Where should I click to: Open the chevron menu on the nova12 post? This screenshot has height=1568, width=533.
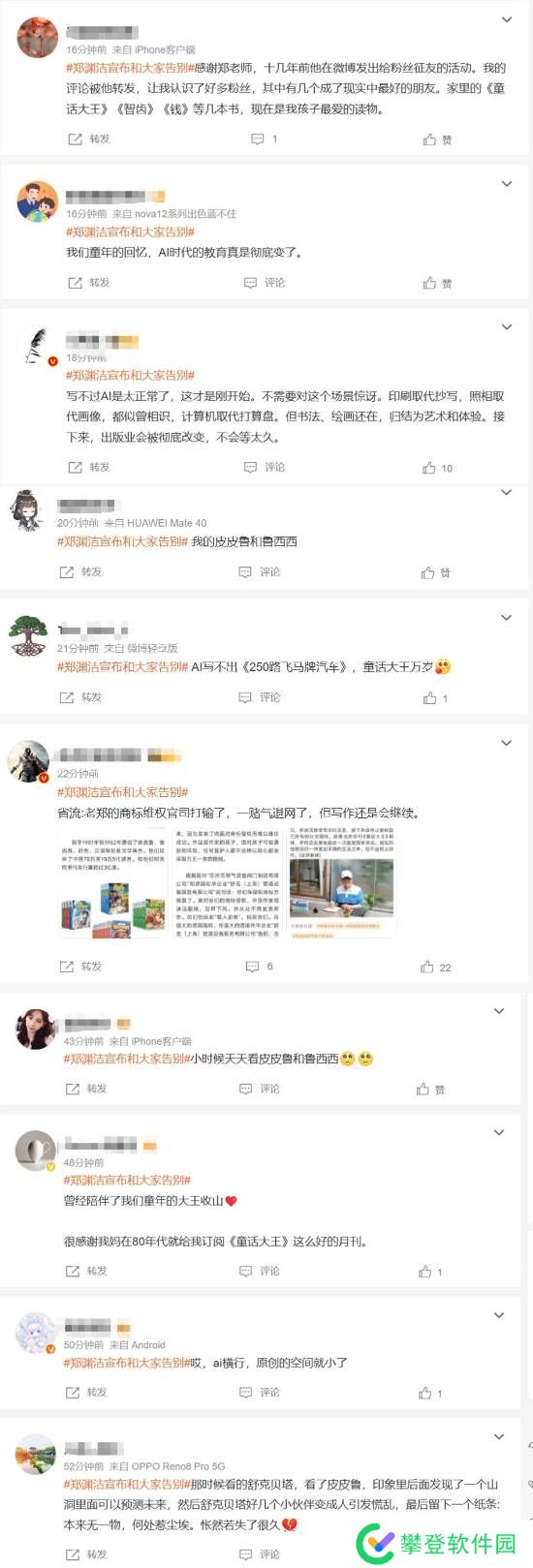tap(506, 183)
